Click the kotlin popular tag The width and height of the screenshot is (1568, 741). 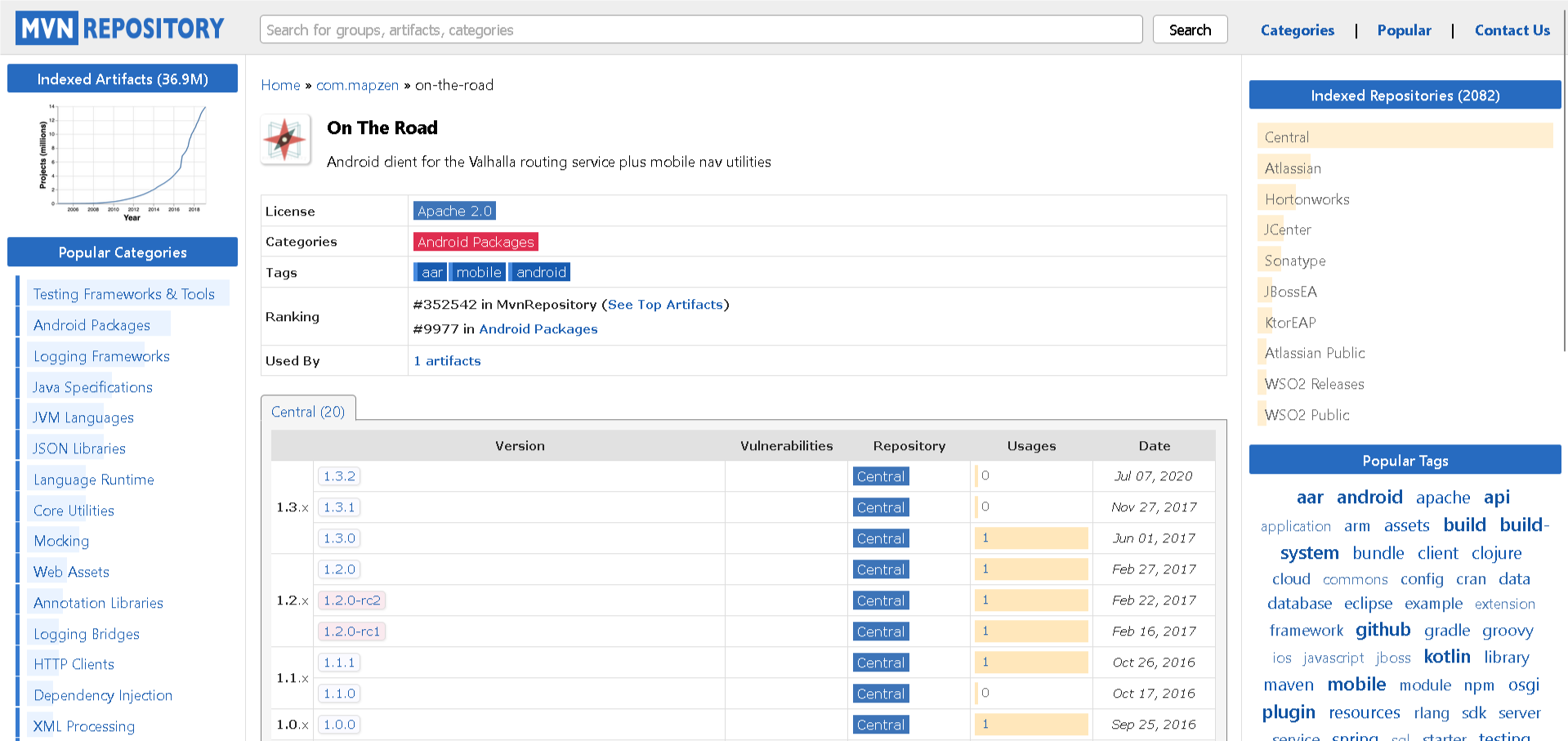tap(1446, 657)
